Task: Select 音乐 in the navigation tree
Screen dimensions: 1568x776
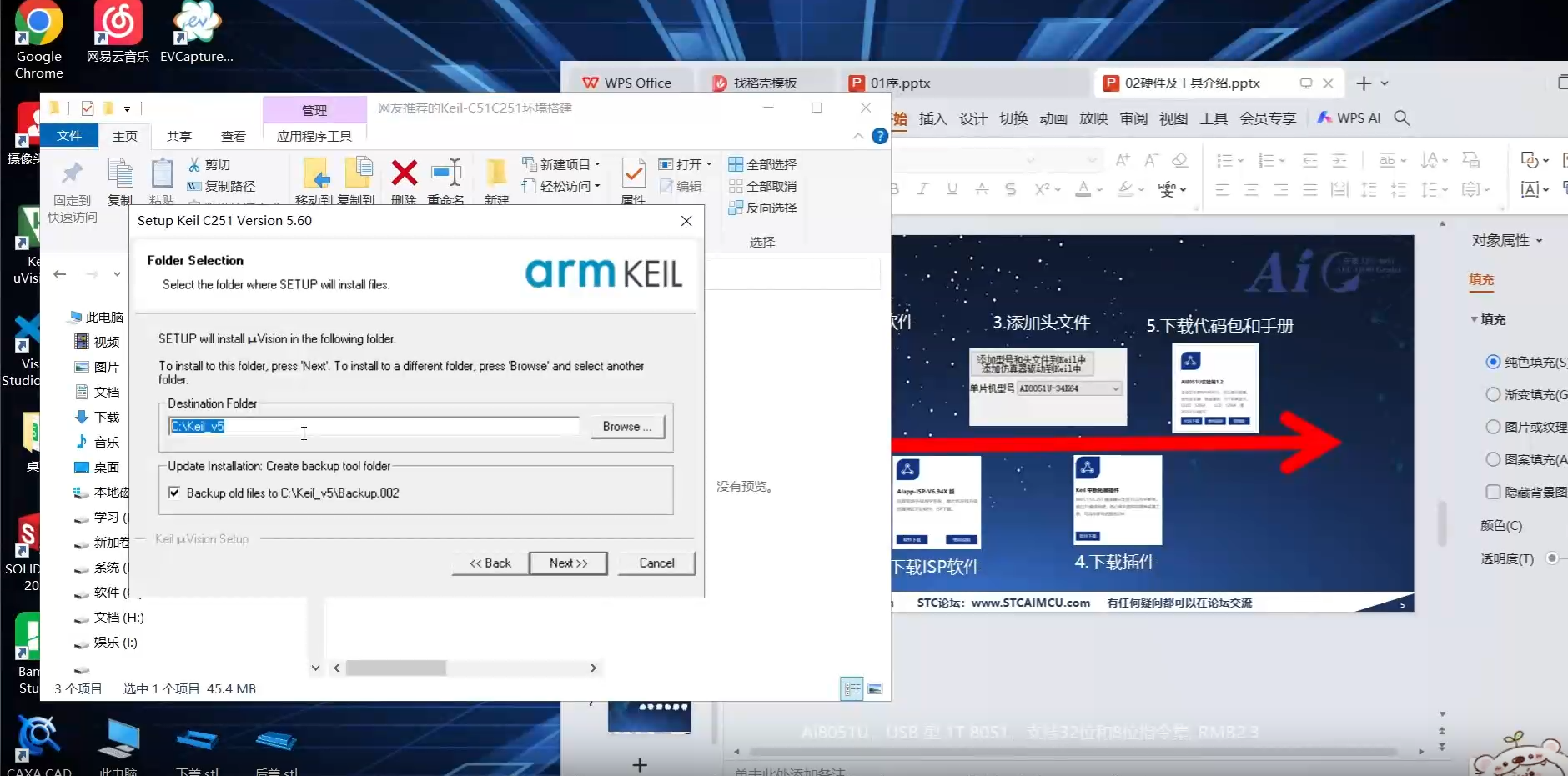Action: point(98,442)
